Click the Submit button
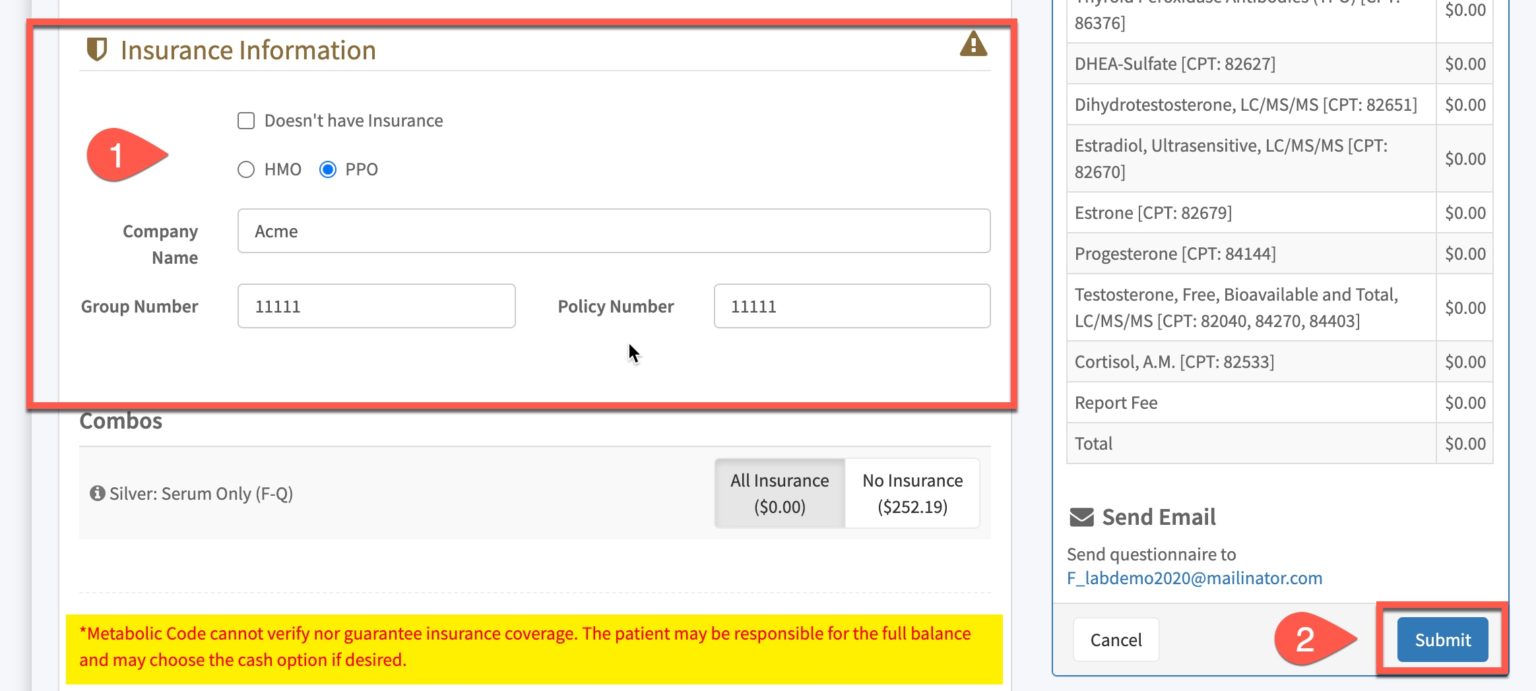This screenshot has width=1536, height=691. tap(1441, 639)
